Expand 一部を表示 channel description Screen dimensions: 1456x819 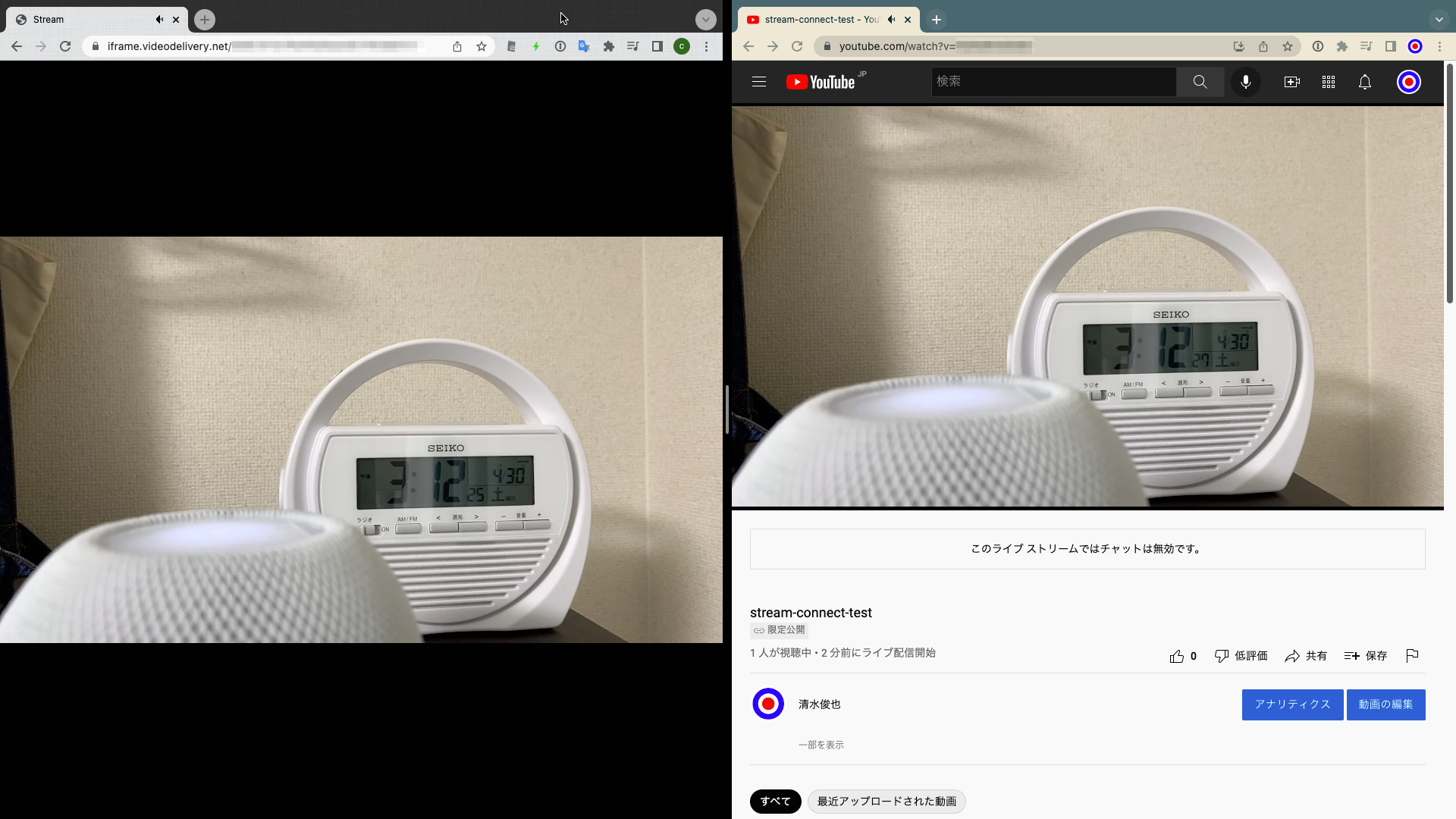pos(820,745)
